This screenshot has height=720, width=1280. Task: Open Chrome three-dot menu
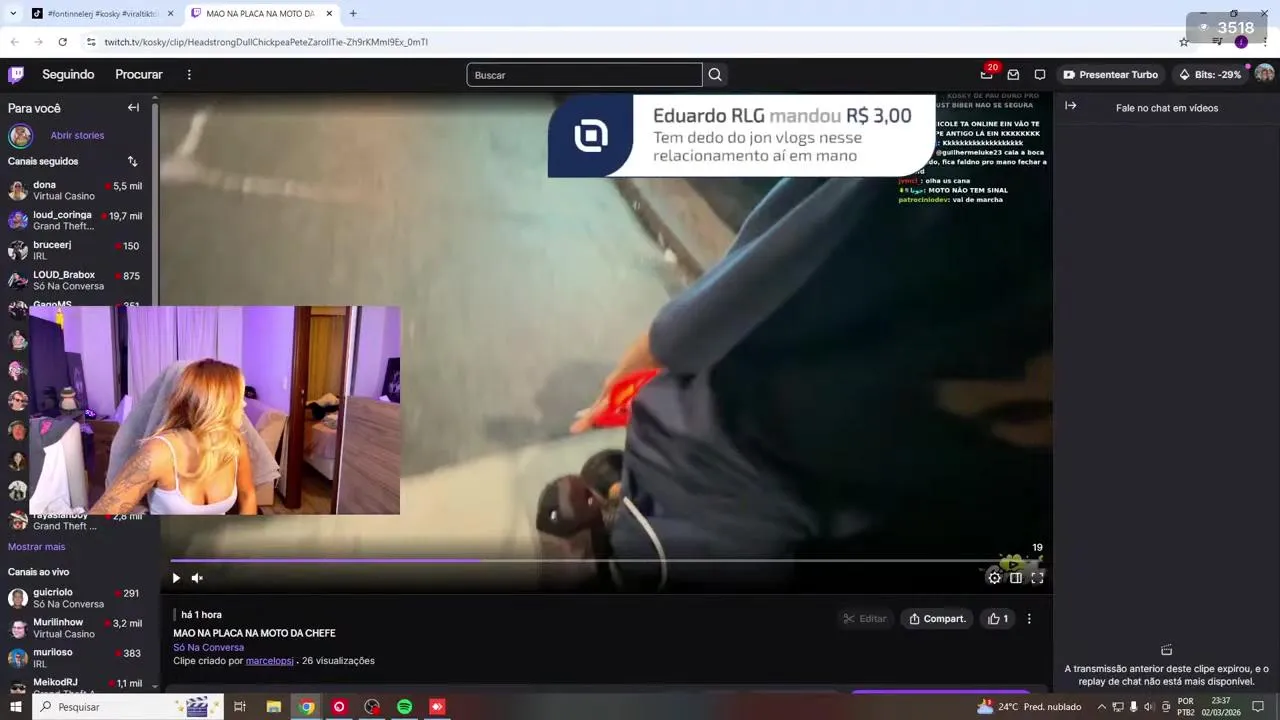(x=1266, y=42)
